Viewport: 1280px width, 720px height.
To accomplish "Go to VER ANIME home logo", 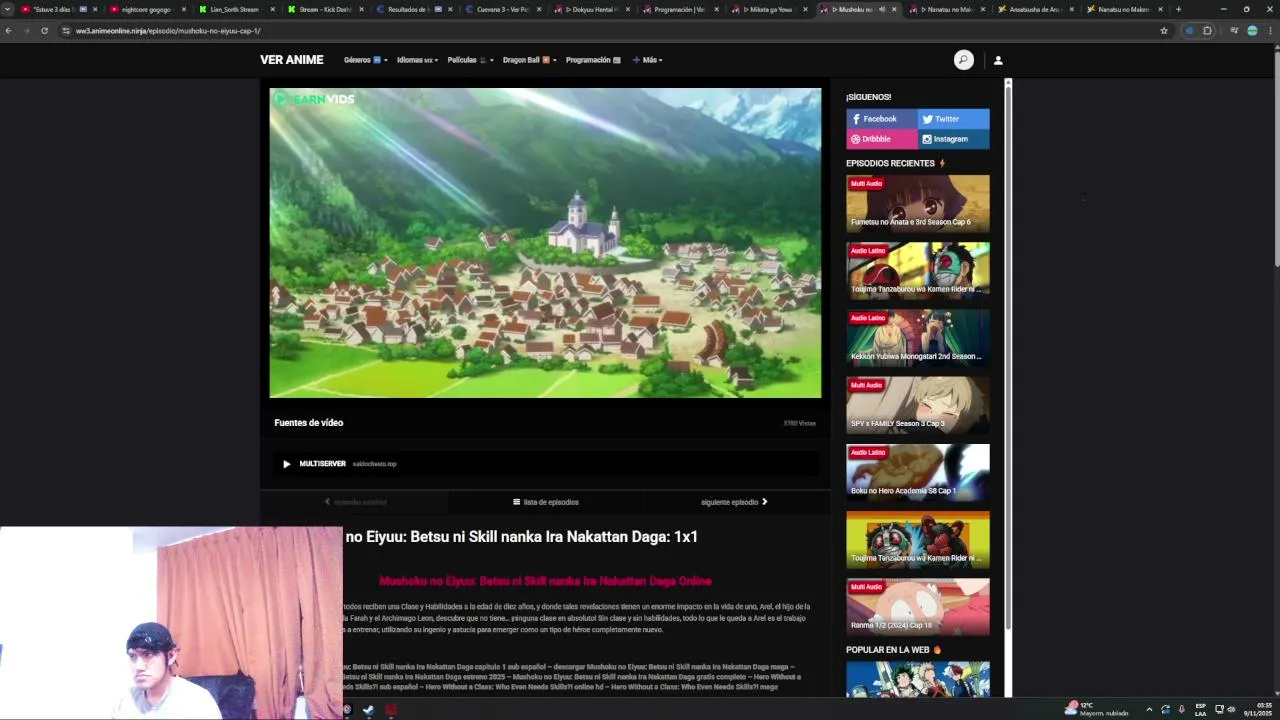I will coord(292,60).
